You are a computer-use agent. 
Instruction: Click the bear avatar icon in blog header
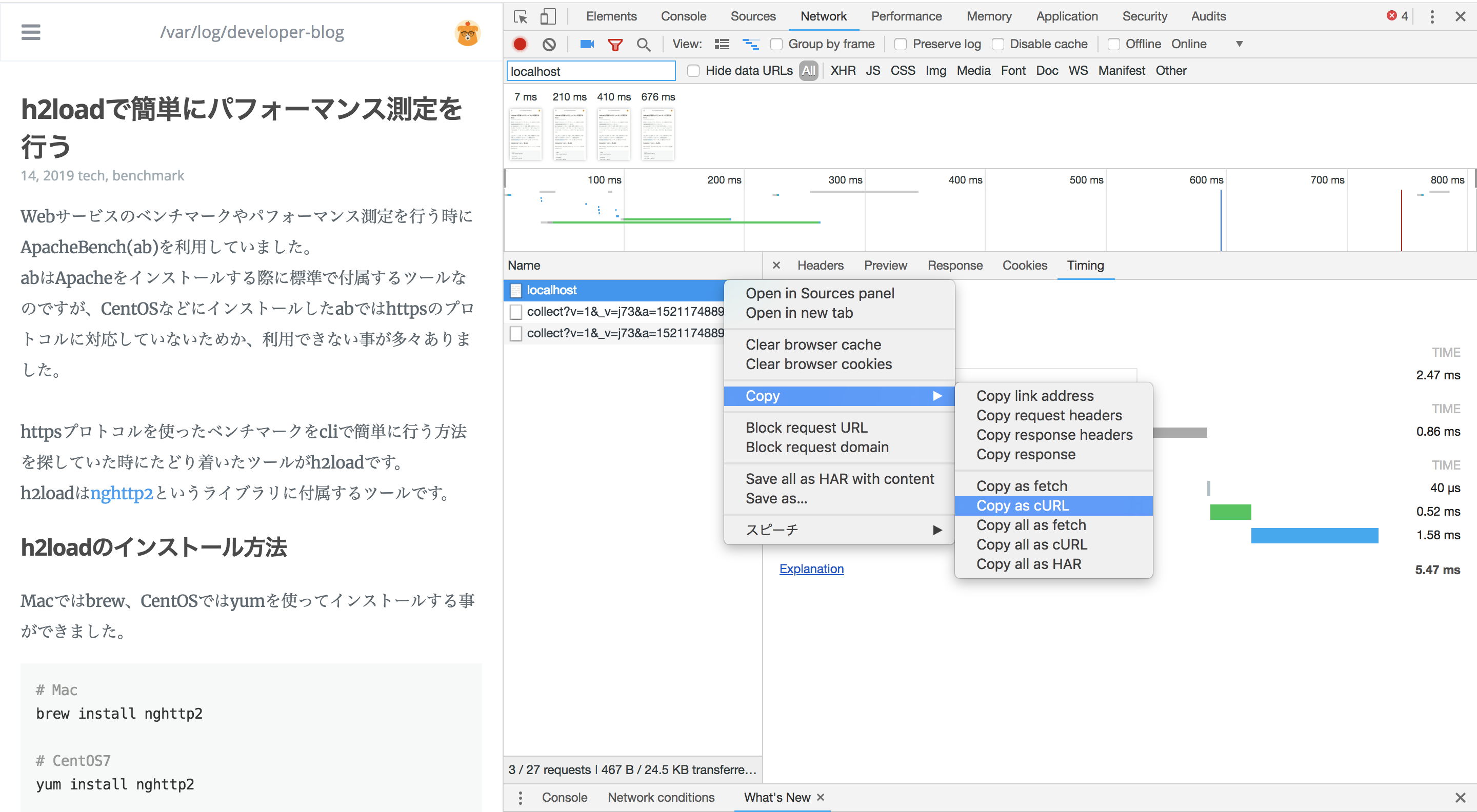click(467, 33)
